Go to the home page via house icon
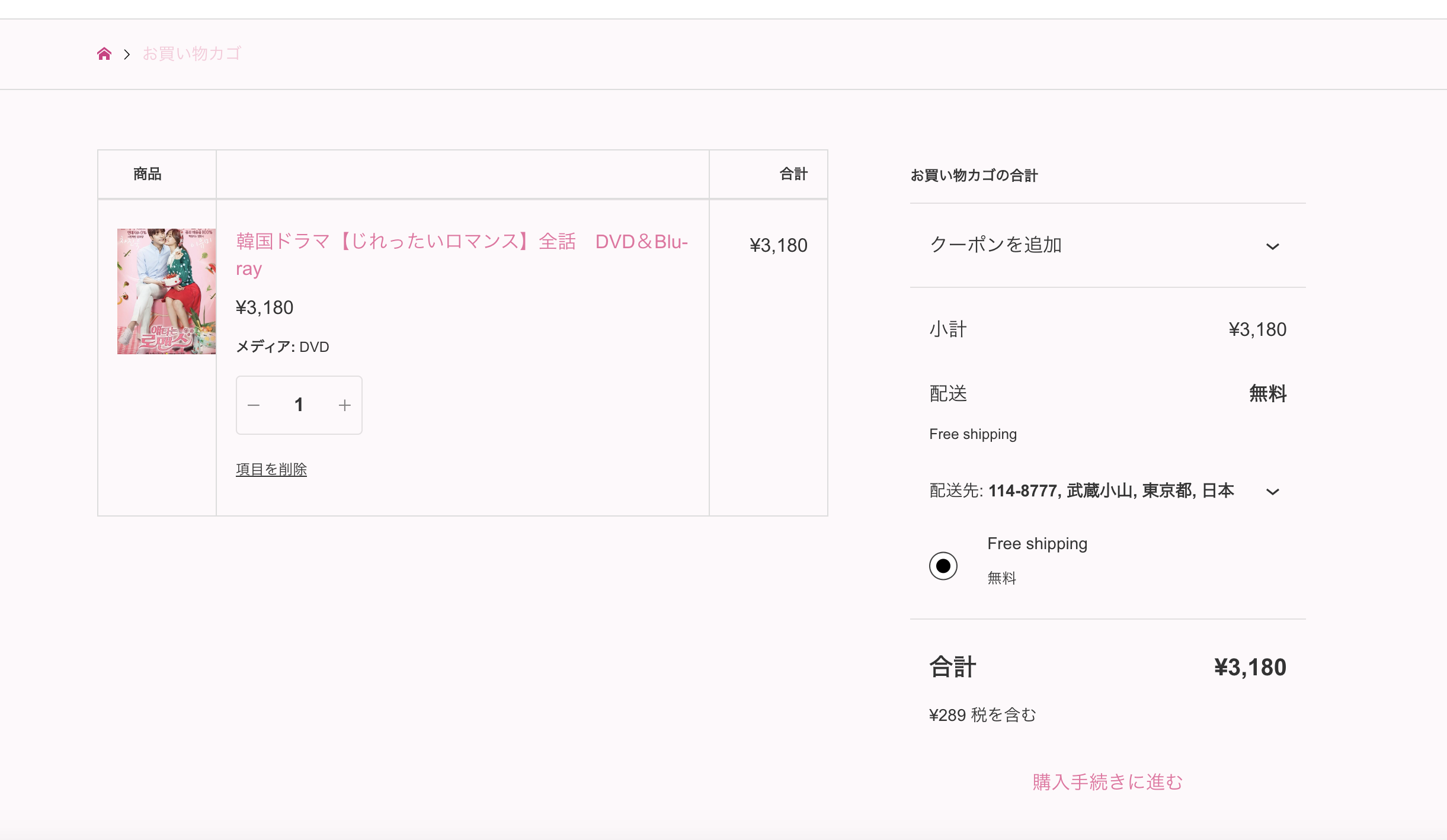The image size is (1447, 840). click(104, 54)
